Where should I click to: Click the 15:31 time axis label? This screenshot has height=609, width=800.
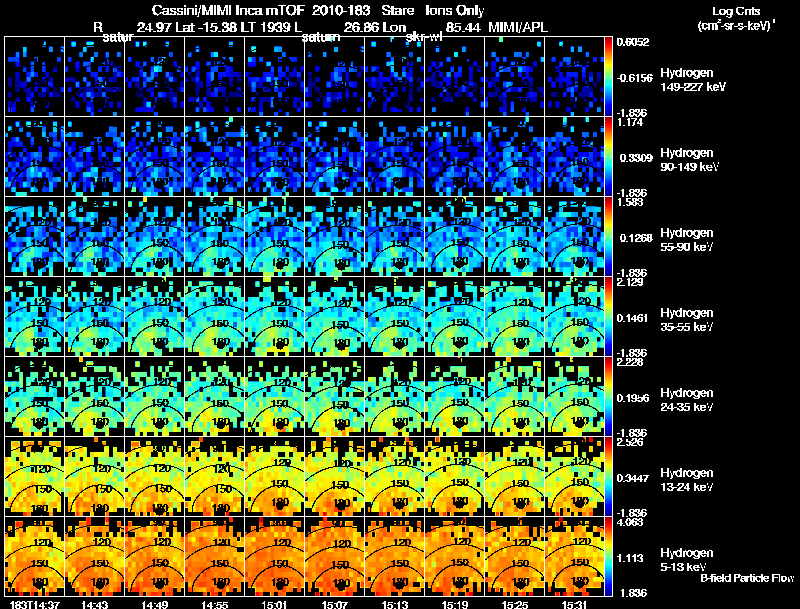(574, 604)
